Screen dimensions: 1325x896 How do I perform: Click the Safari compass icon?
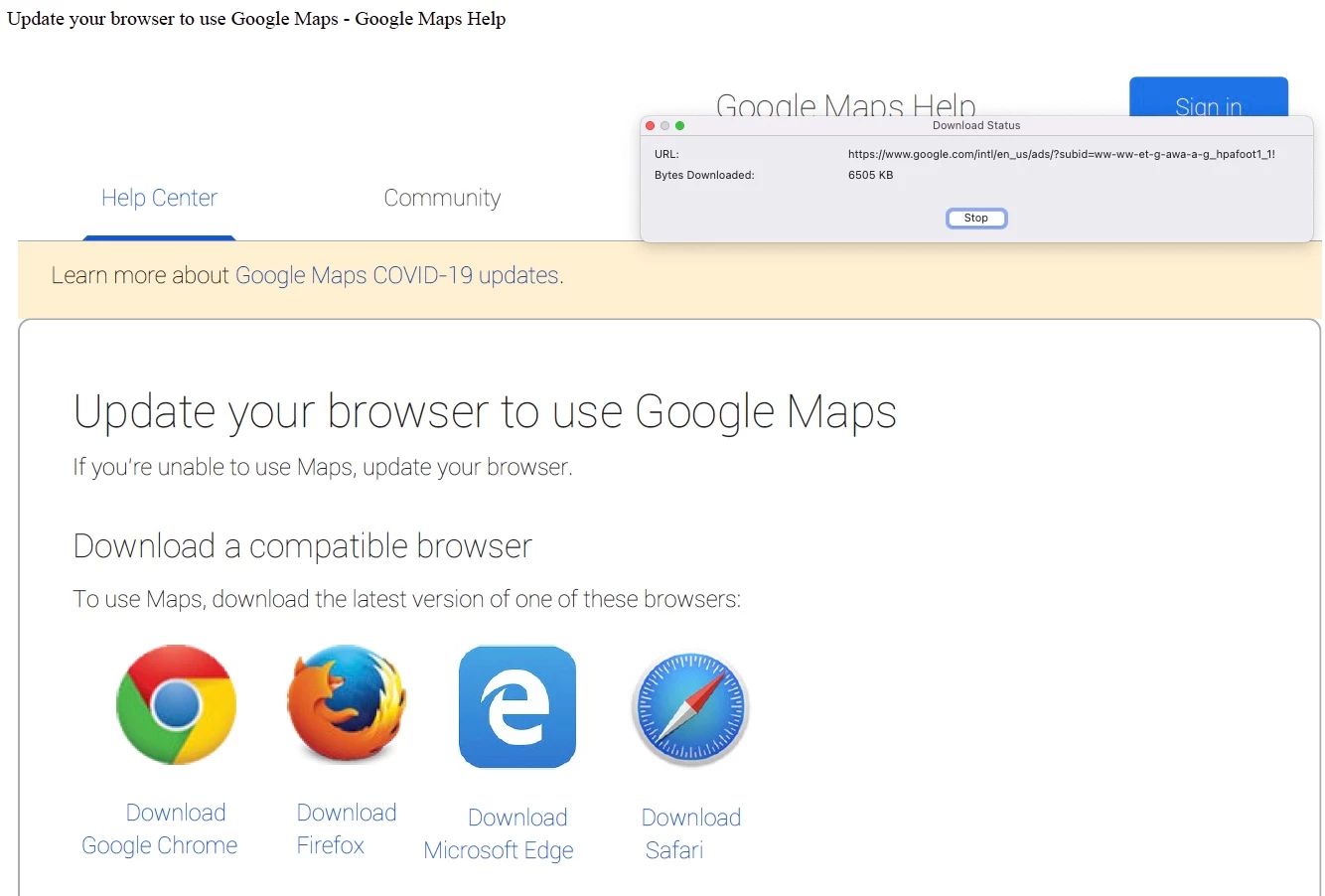(x=690, y=708)
